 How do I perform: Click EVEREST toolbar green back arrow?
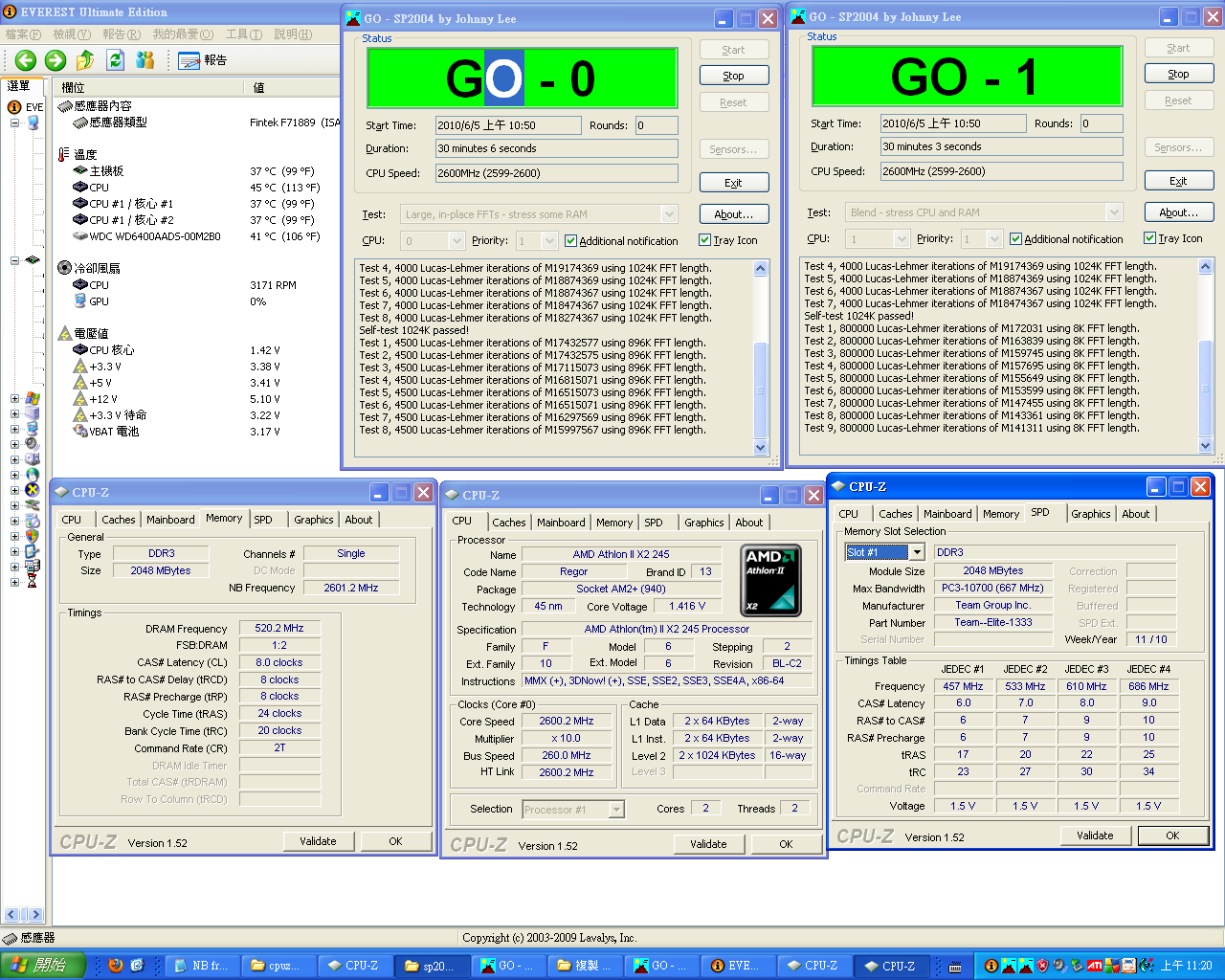pos(25,60)
